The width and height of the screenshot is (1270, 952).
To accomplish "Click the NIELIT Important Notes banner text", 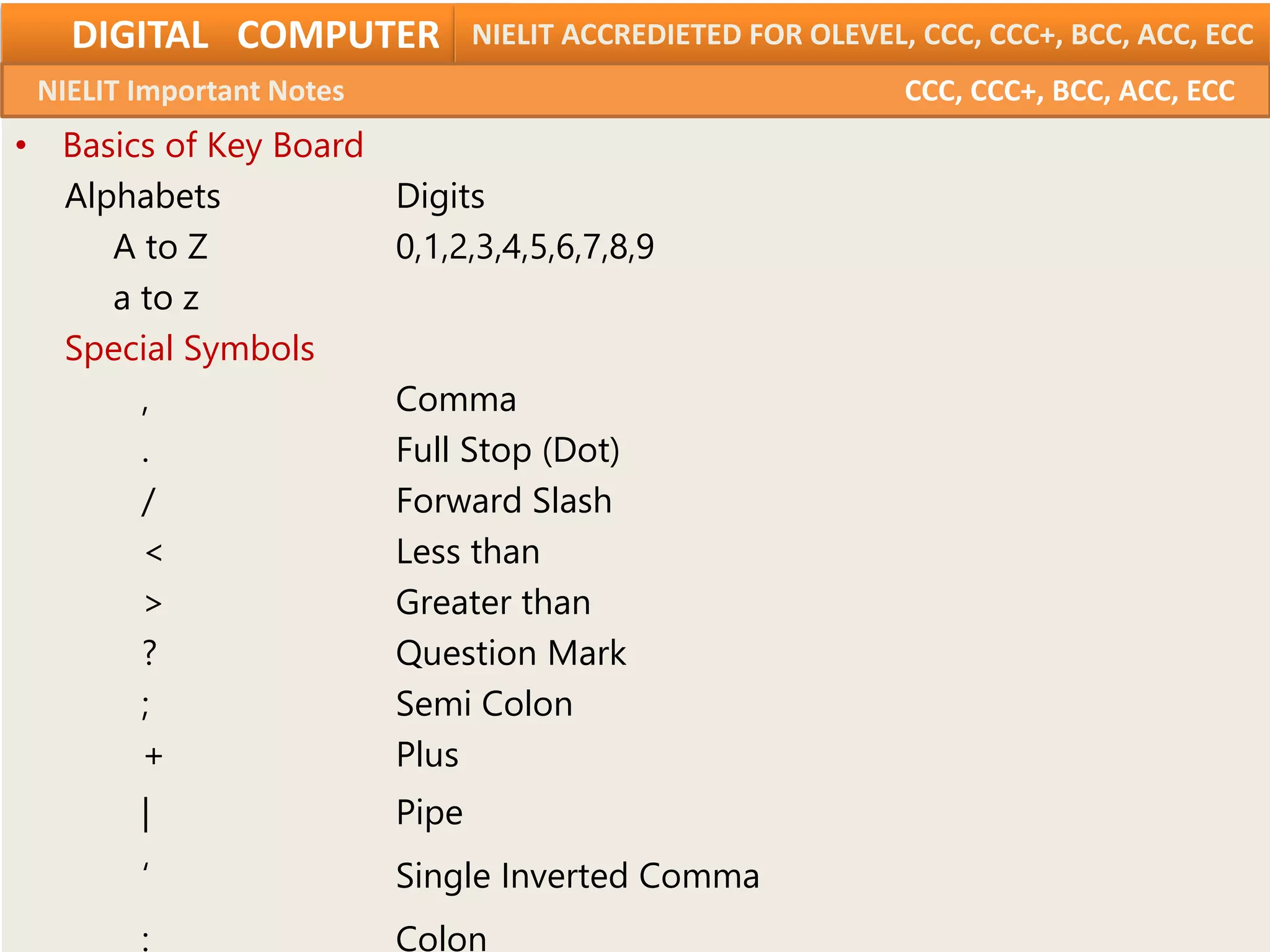I will (x=191, y=91).
